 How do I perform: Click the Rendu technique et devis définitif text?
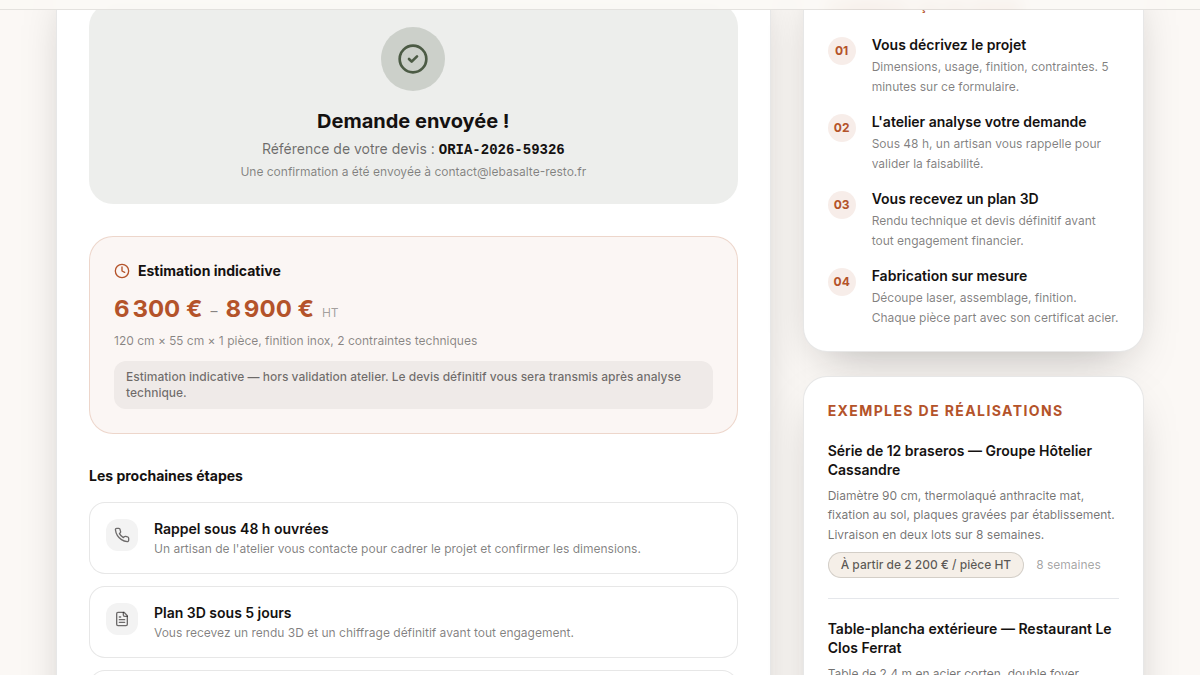click(x=984, y=231)
